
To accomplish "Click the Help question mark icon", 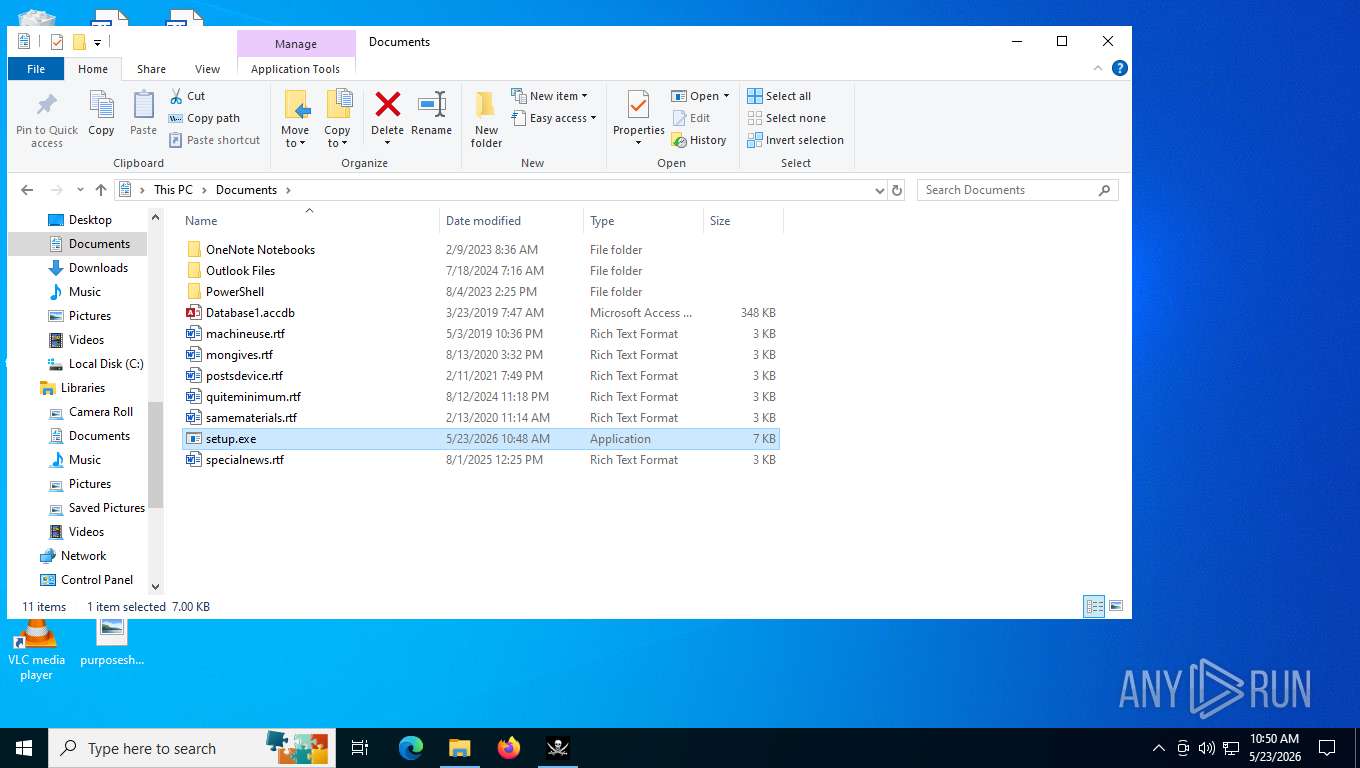I will tap(1120, 68).
